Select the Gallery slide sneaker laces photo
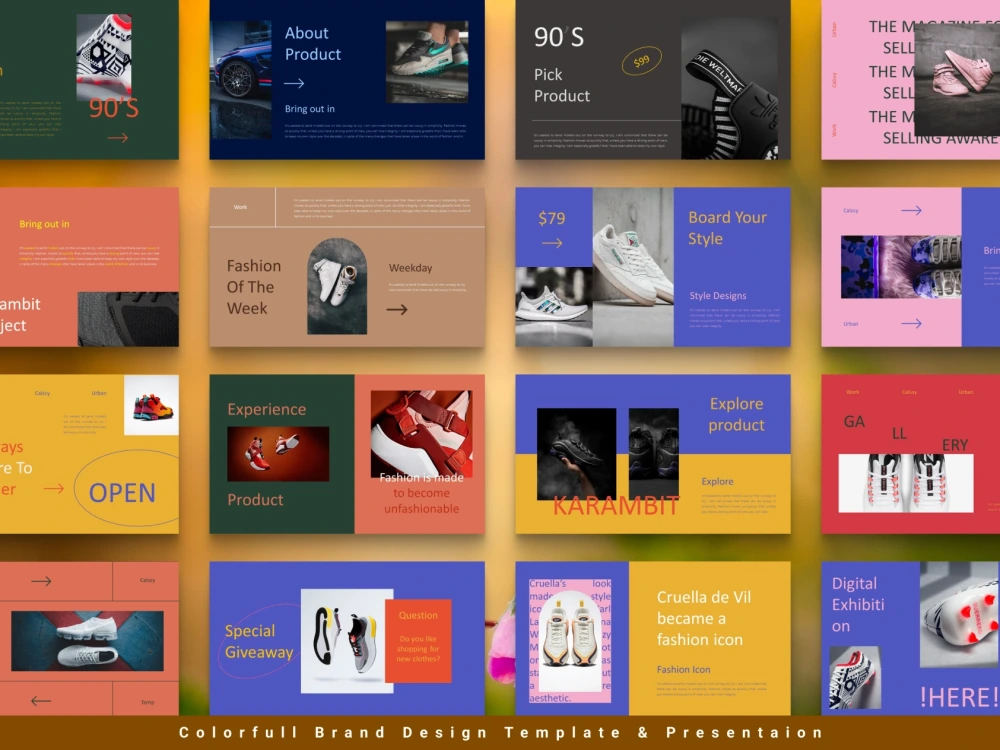Viewport: 1000px width, 750px height. coord(906,483)
